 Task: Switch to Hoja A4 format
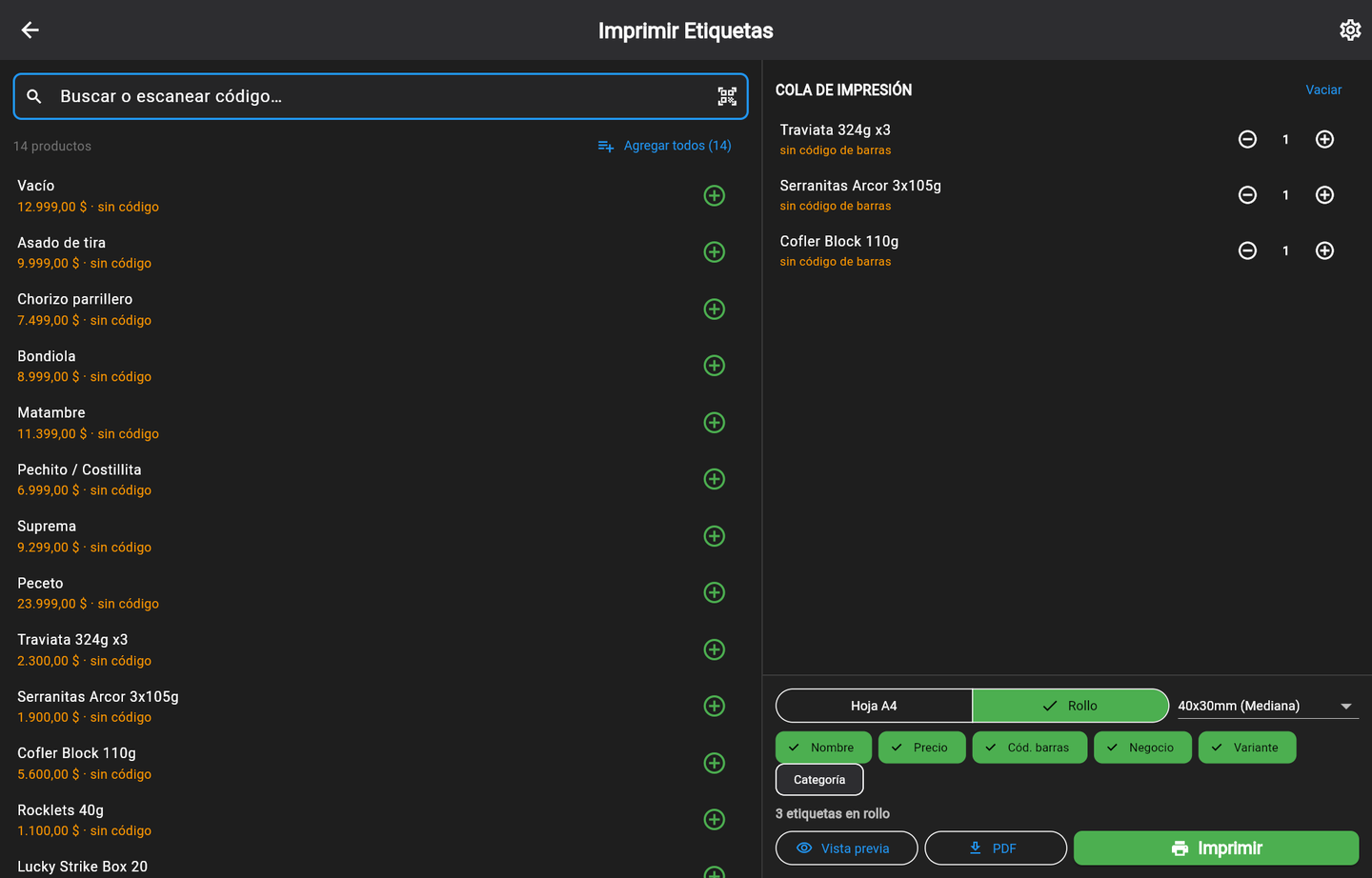click(874, 706)
